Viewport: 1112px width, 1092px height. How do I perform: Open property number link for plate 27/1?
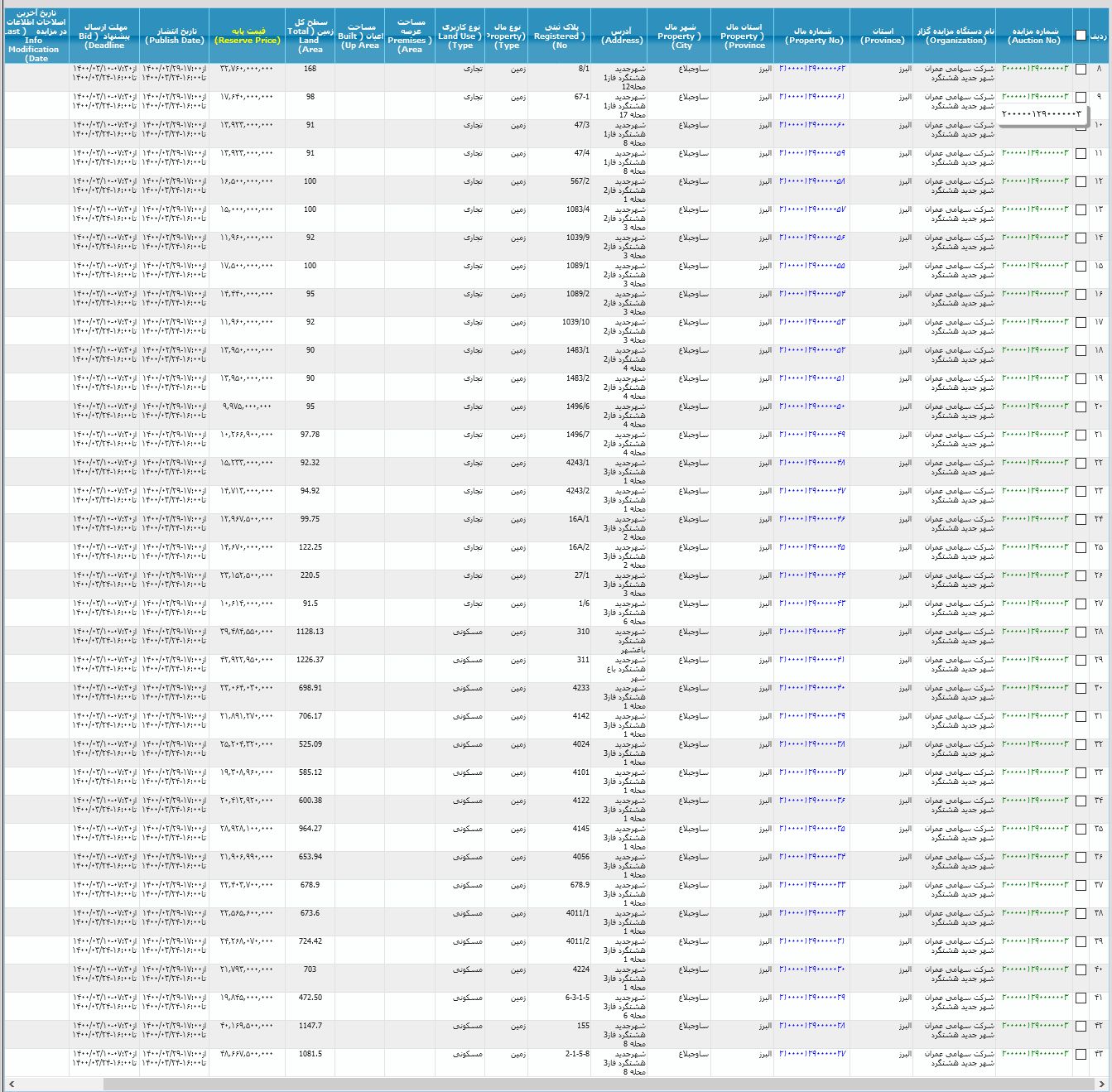812,575
